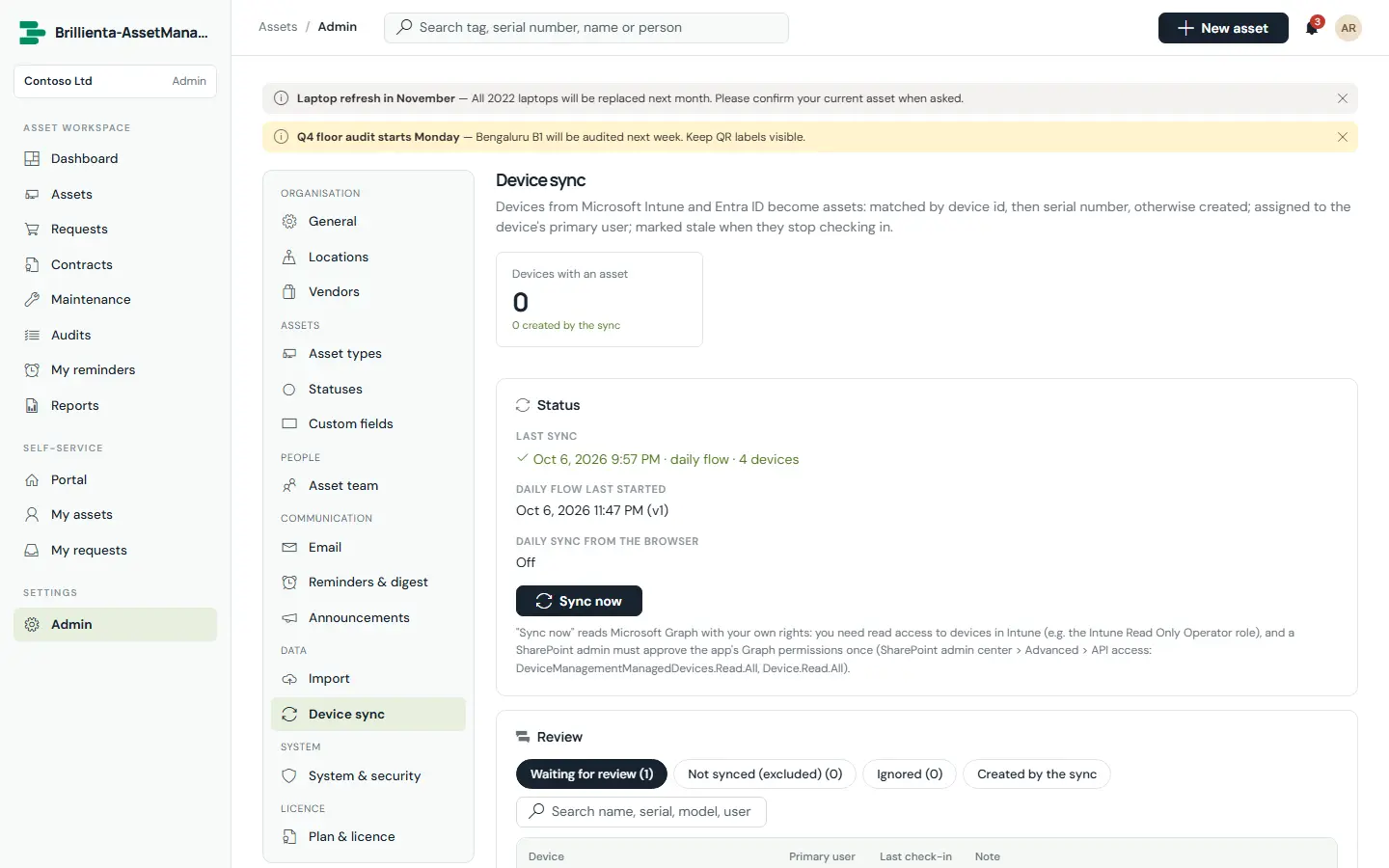Open the Requests page
The height and width of the screenshot is (868, 1389).
[116, 229]
